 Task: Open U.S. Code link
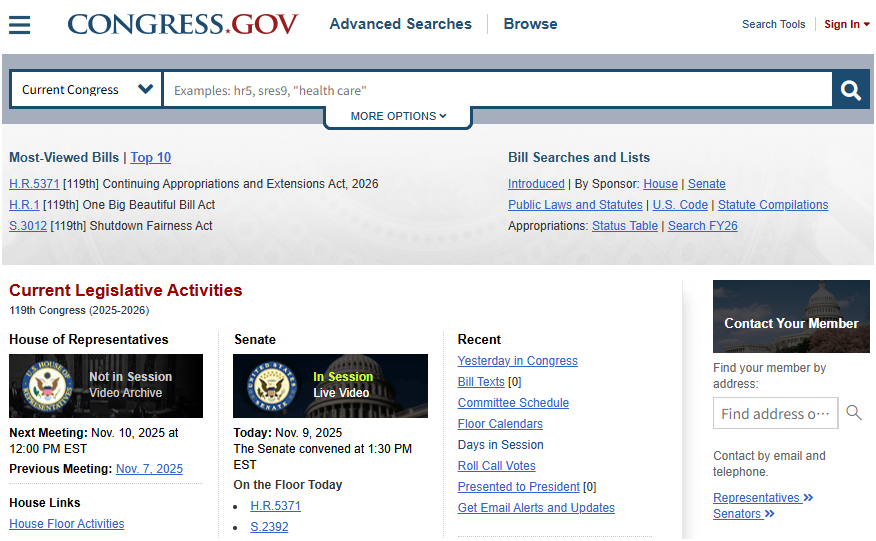click(x=680, y=205)
